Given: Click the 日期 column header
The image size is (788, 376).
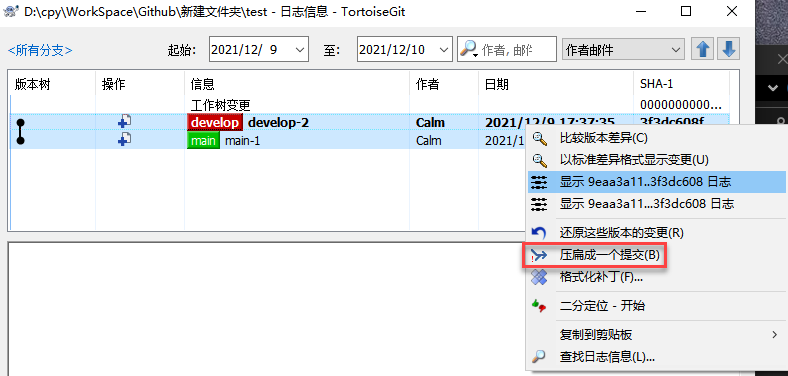Looking at the screenshot, I should coord(556,84).
